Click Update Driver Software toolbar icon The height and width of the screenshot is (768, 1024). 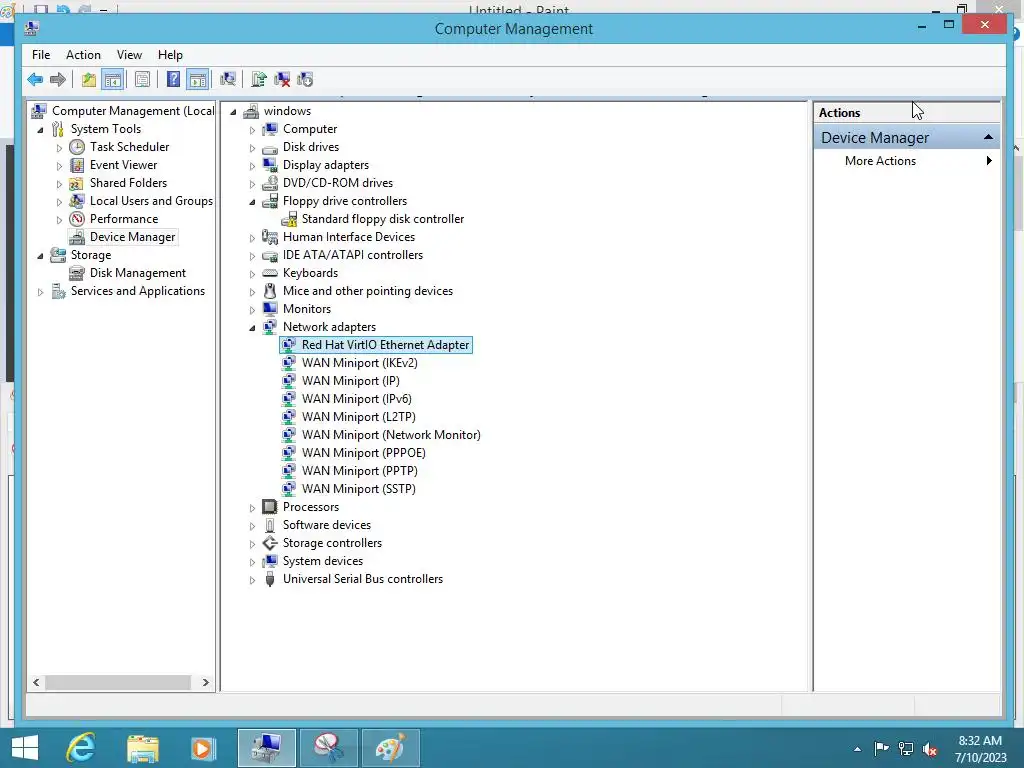tap(259, 80)
